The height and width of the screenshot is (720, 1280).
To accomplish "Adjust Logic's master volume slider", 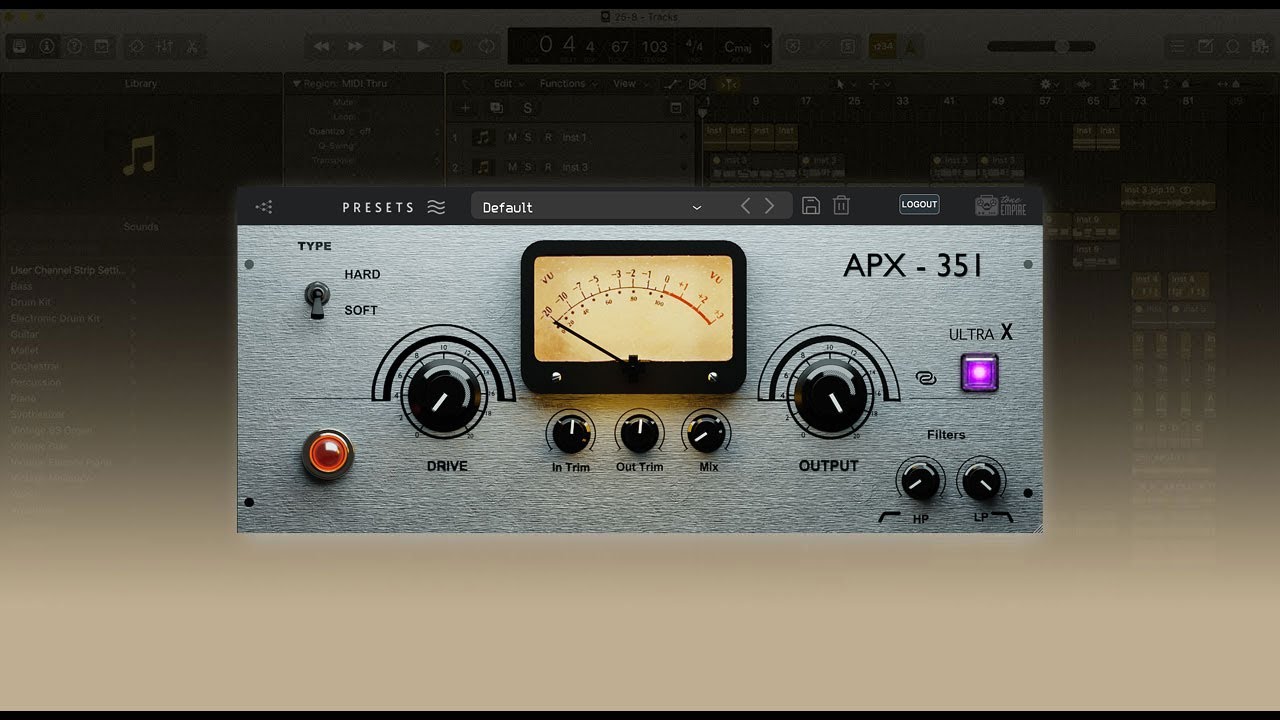I will click(x=1041, y=46).
